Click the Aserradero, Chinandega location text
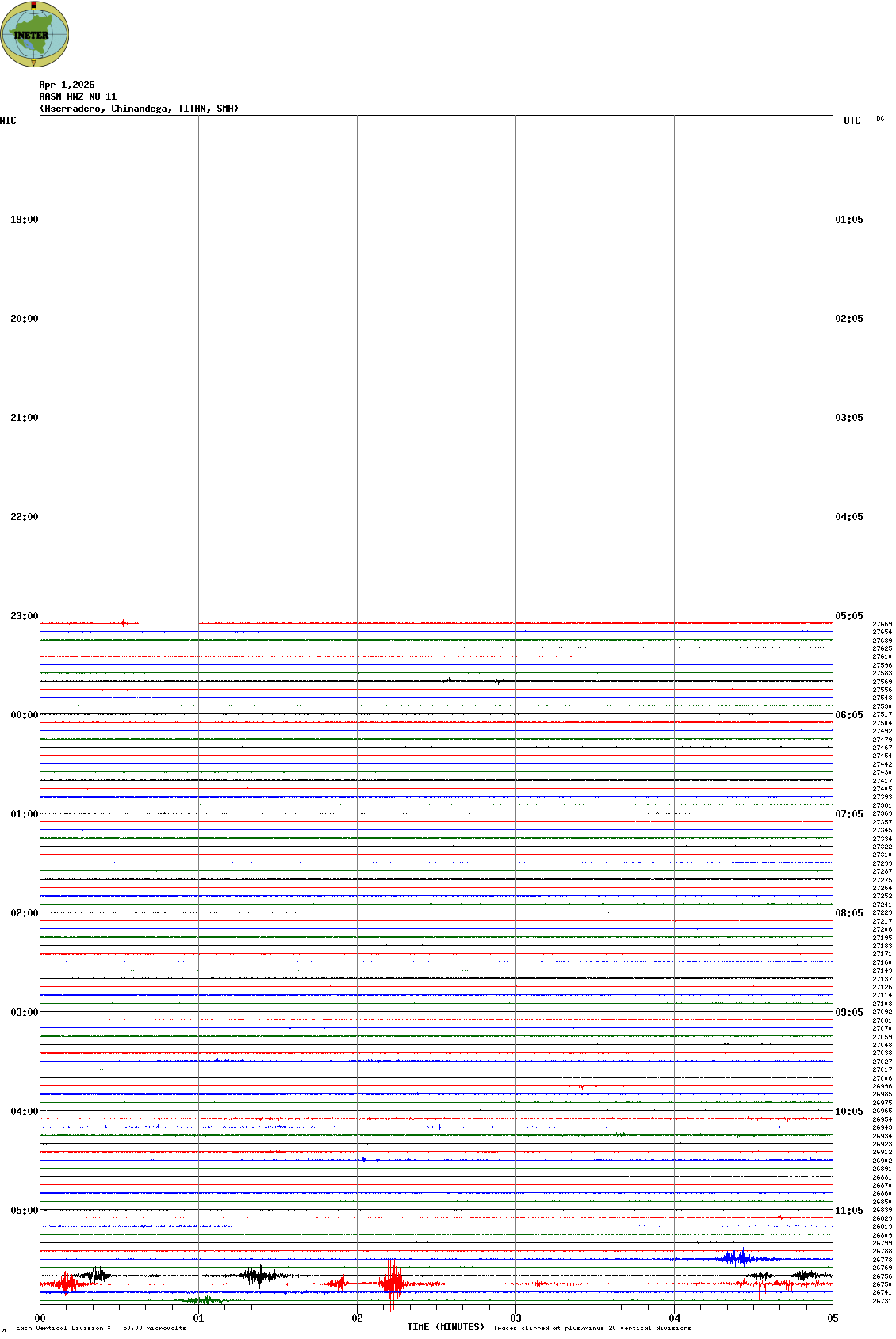This screenshot has height=1339, width=896. click(139, 109)
